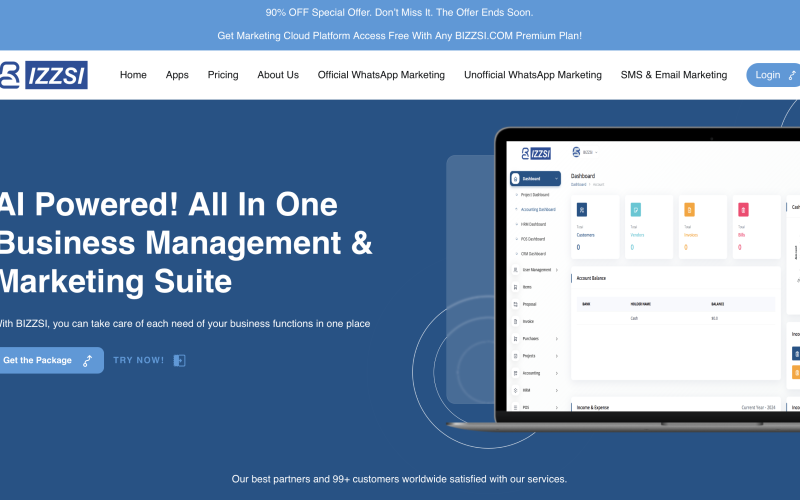Screen dimensions: 800x500
Task: Expand Projects arrow in laptop sidebar
Action: pyautogui.click(x=557, y=356)
